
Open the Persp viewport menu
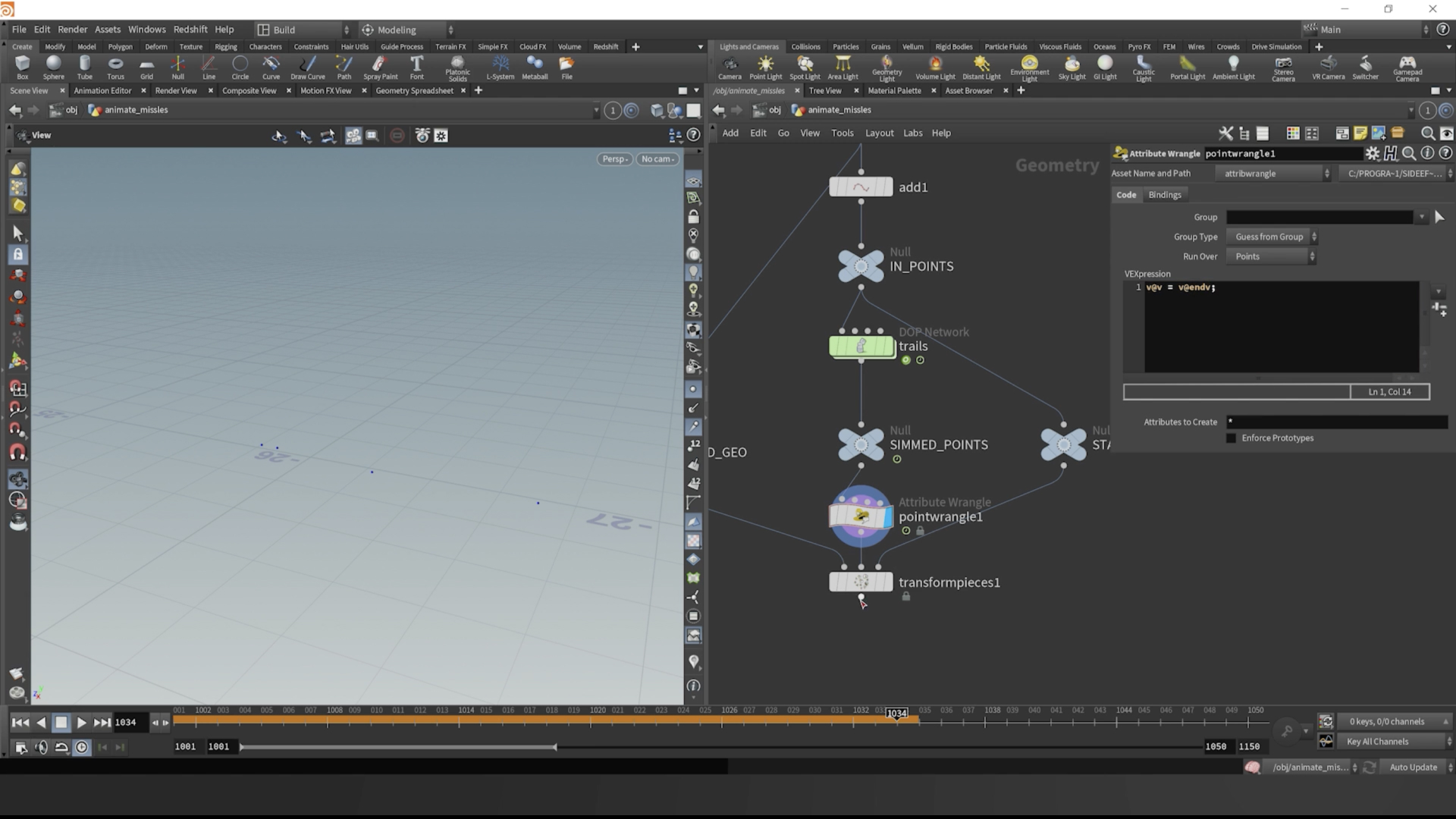(614, 159)
